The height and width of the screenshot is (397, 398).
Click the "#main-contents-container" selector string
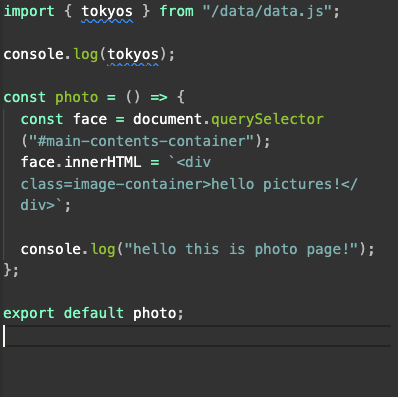(x=142, y=141)
